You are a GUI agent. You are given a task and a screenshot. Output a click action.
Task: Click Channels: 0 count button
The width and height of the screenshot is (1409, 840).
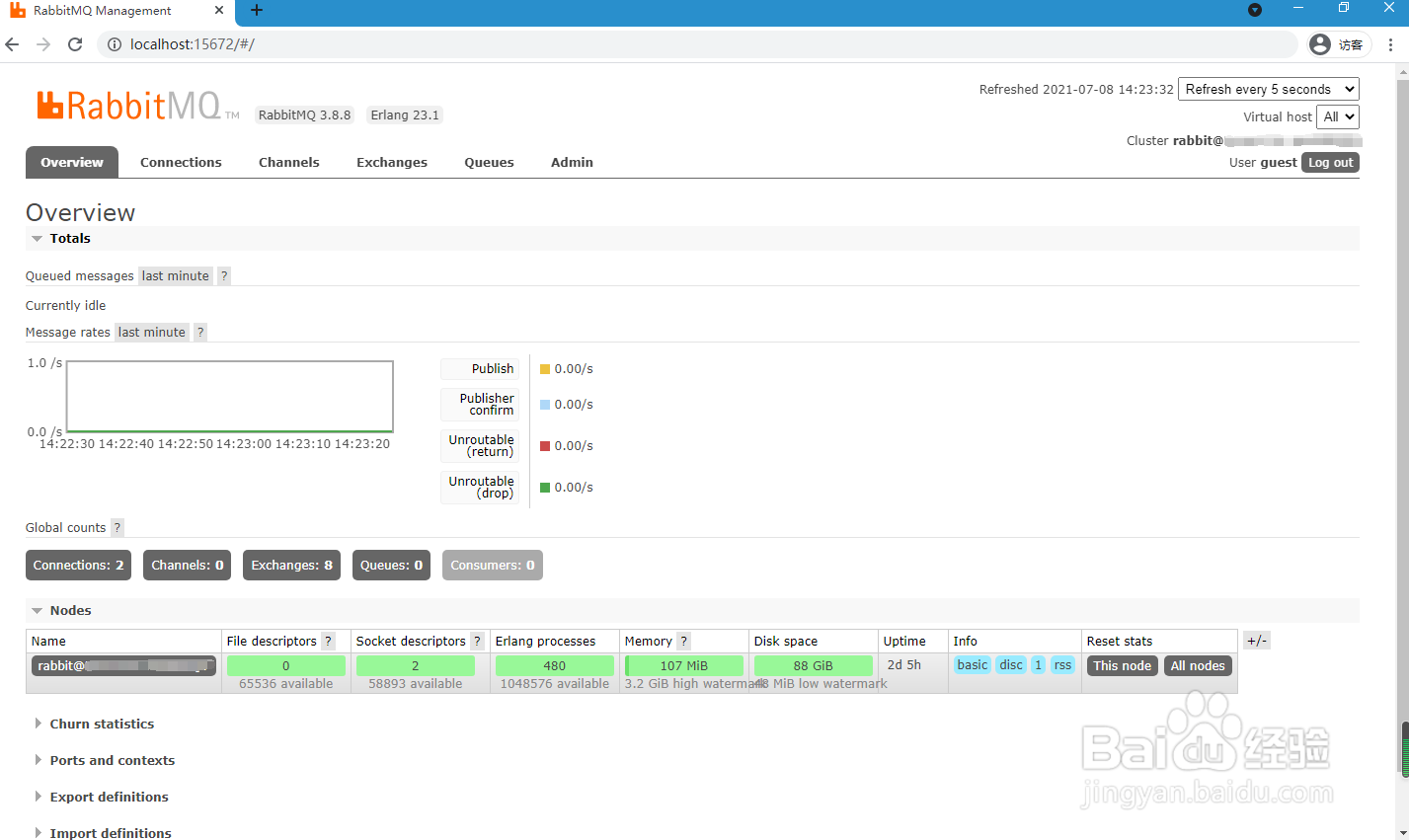click(188, 566)
